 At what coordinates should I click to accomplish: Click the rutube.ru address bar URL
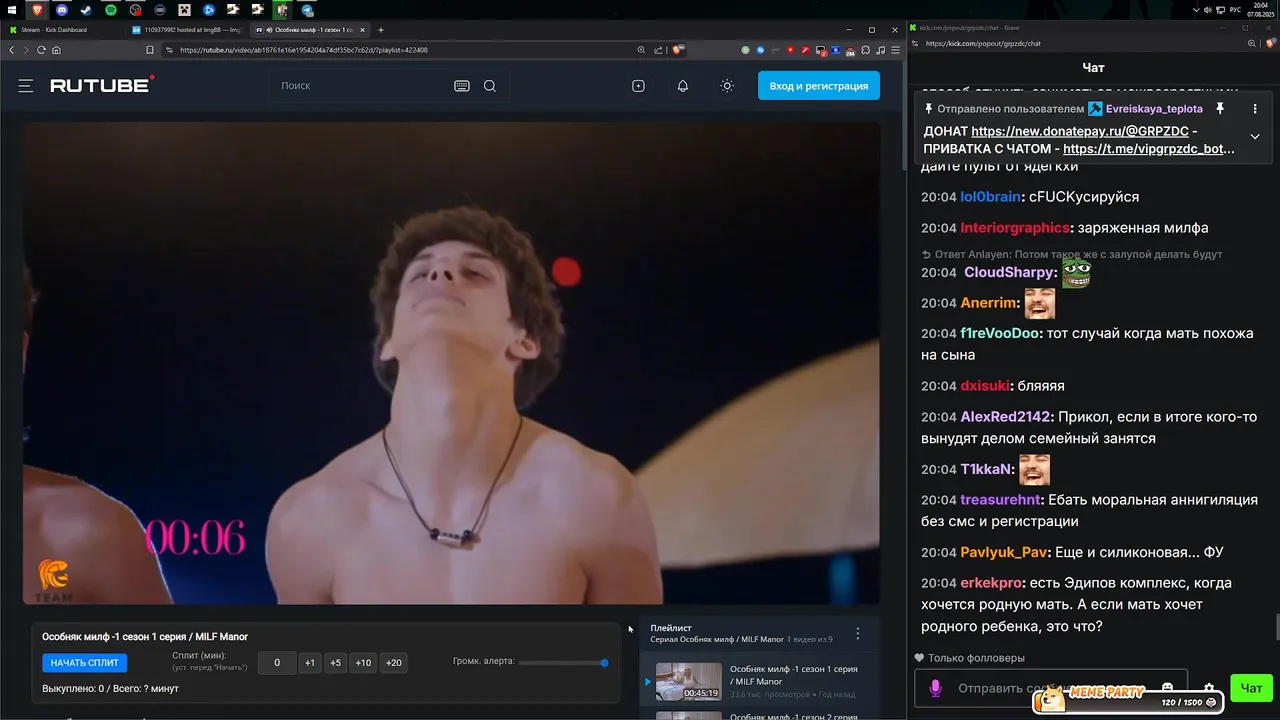(304, 50)
